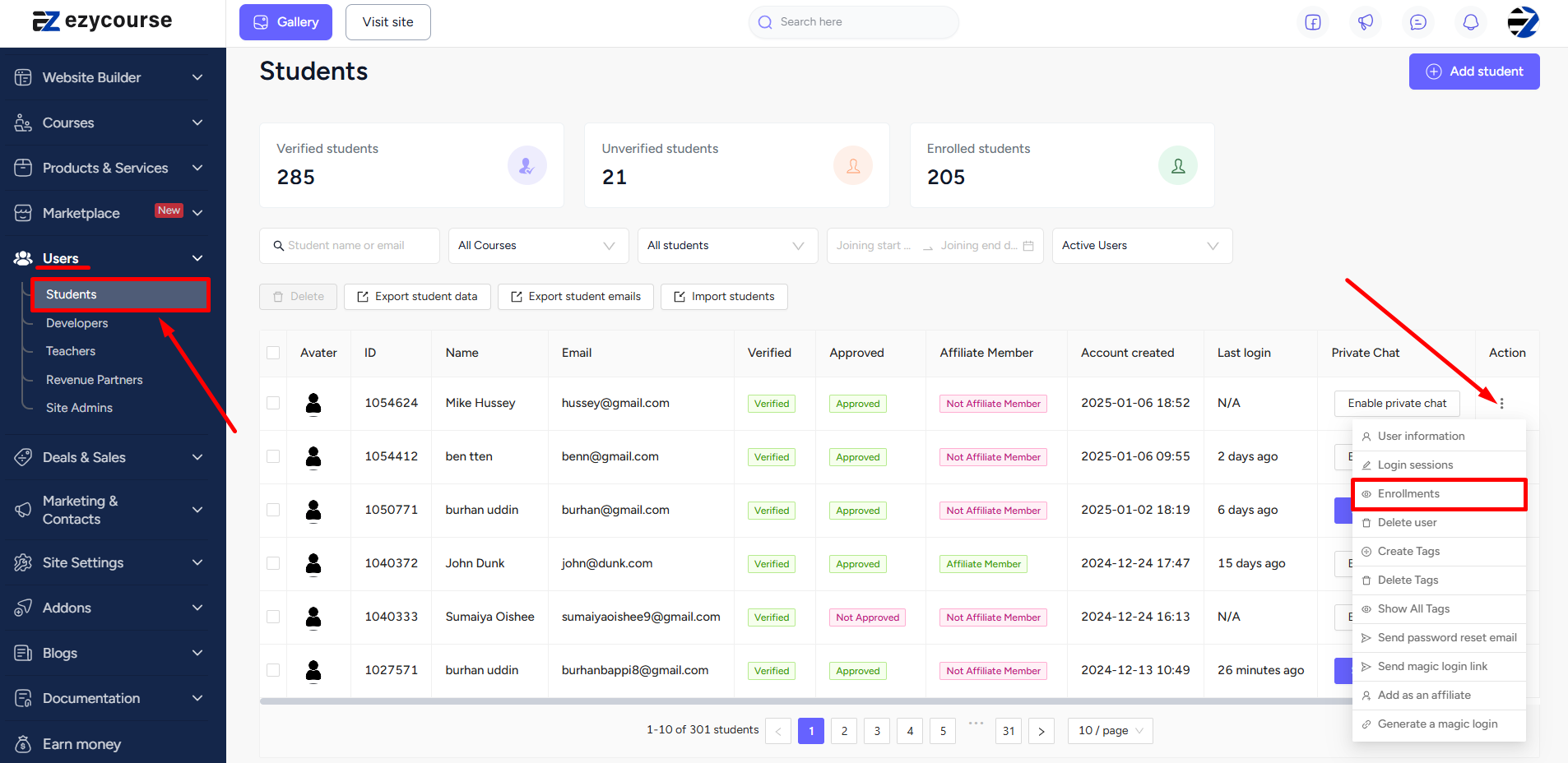Image resolution: width=1568 pixels, height=763 pixels.
Task: Click the Courses sidebar icon
Action: pyautogui.click(x=23, y=123)
